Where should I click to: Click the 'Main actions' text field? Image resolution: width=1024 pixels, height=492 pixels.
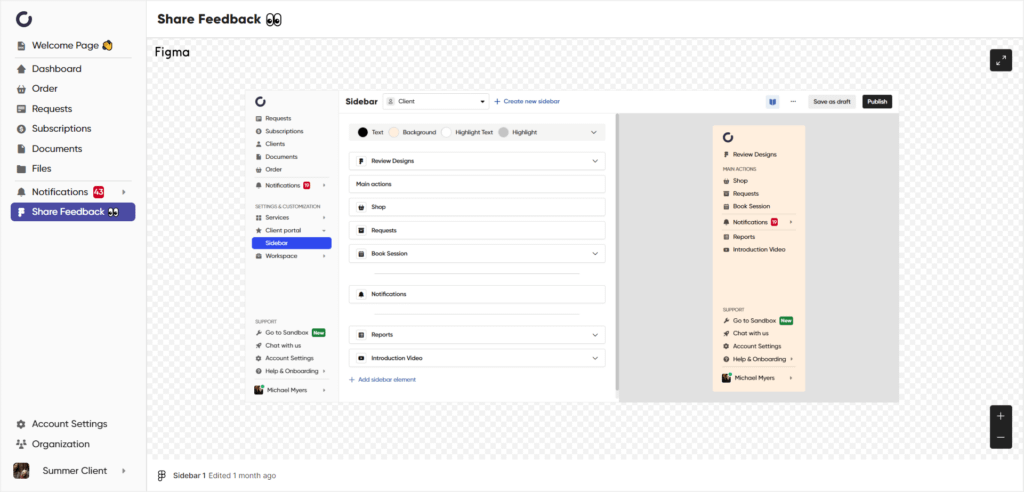click(x=477, y=184)
